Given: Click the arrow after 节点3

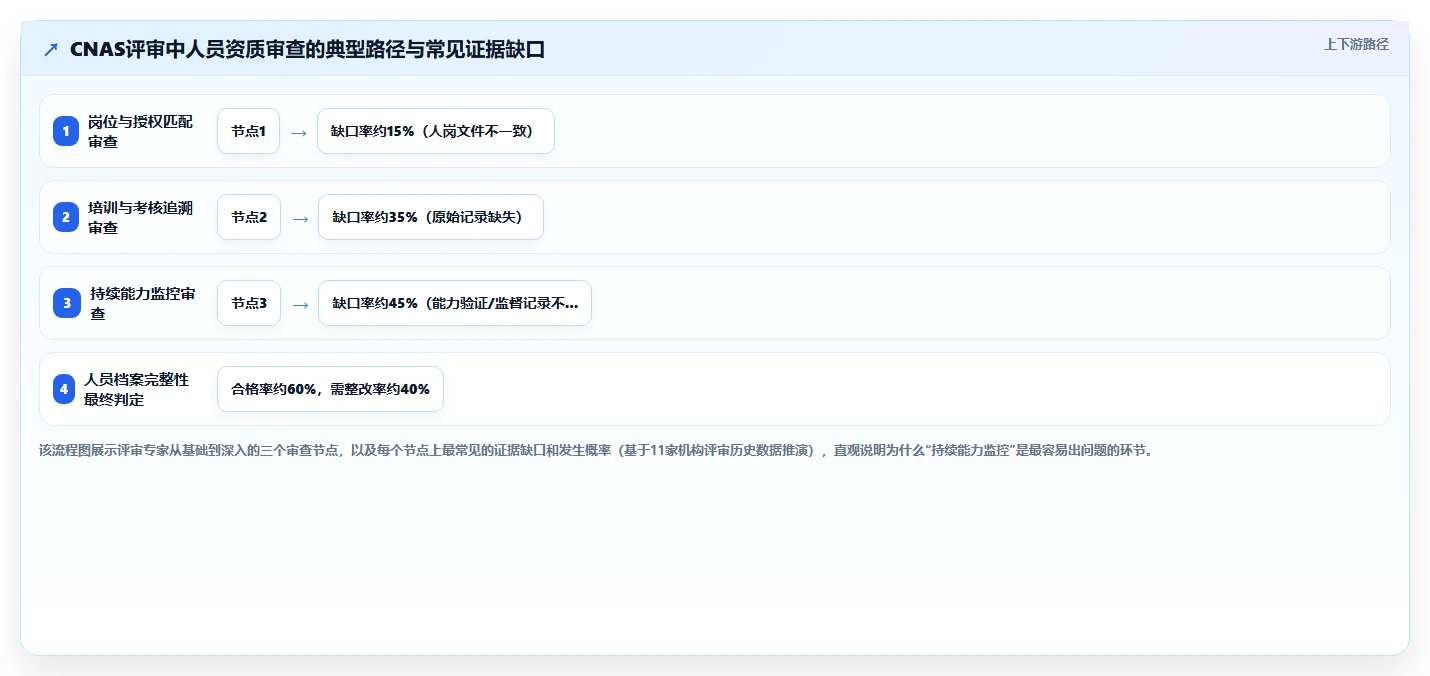Looking at the screenshot, I should point(299,304).
